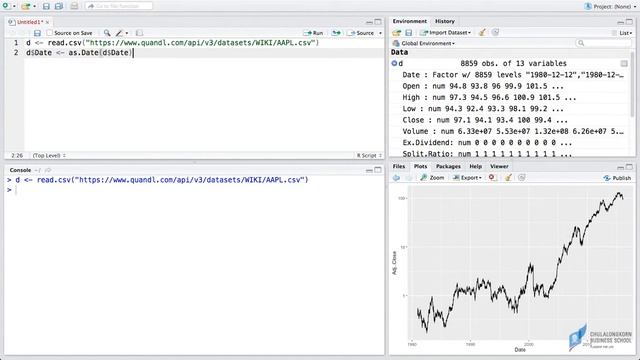Switch to the Help tab

[476, 167]
